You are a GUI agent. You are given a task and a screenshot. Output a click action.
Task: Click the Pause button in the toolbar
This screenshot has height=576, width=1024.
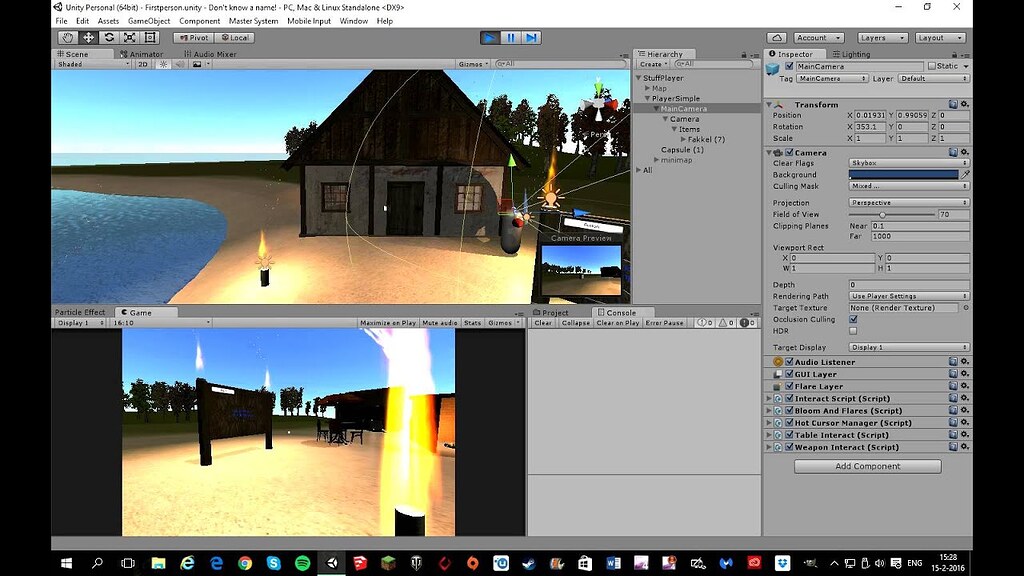[509, 37]
